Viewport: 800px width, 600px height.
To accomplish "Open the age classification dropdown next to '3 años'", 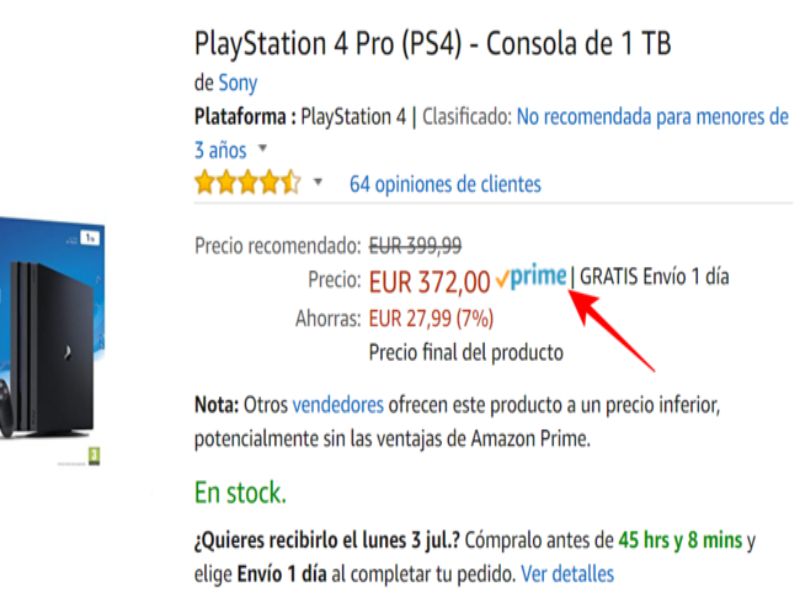I will point(263,150).
